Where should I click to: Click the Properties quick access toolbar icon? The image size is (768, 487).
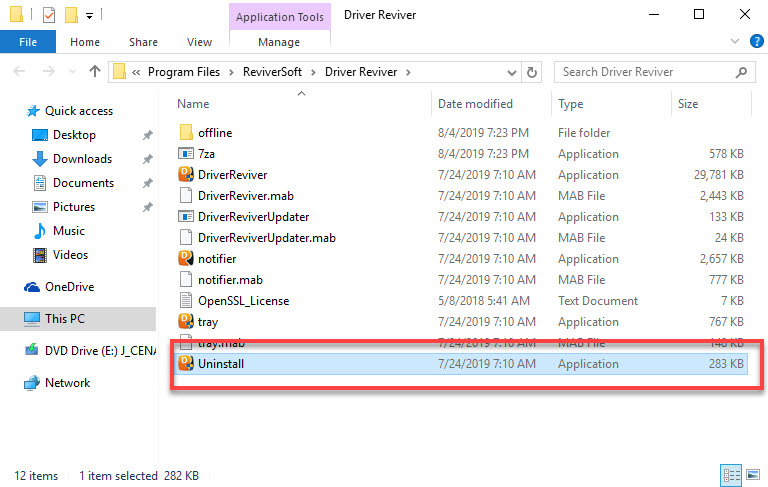[49, 15]
